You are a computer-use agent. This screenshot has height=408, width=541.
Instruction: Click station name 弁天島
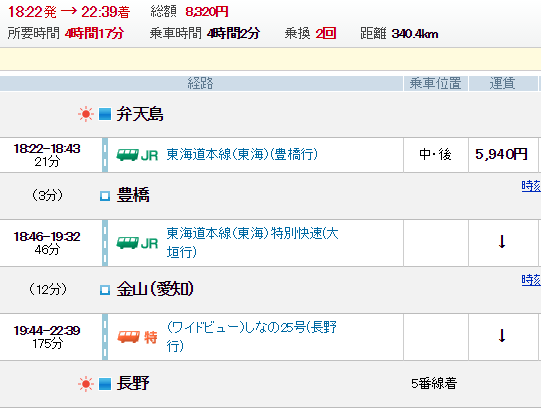pyautogui.click(x=140, y=114)
